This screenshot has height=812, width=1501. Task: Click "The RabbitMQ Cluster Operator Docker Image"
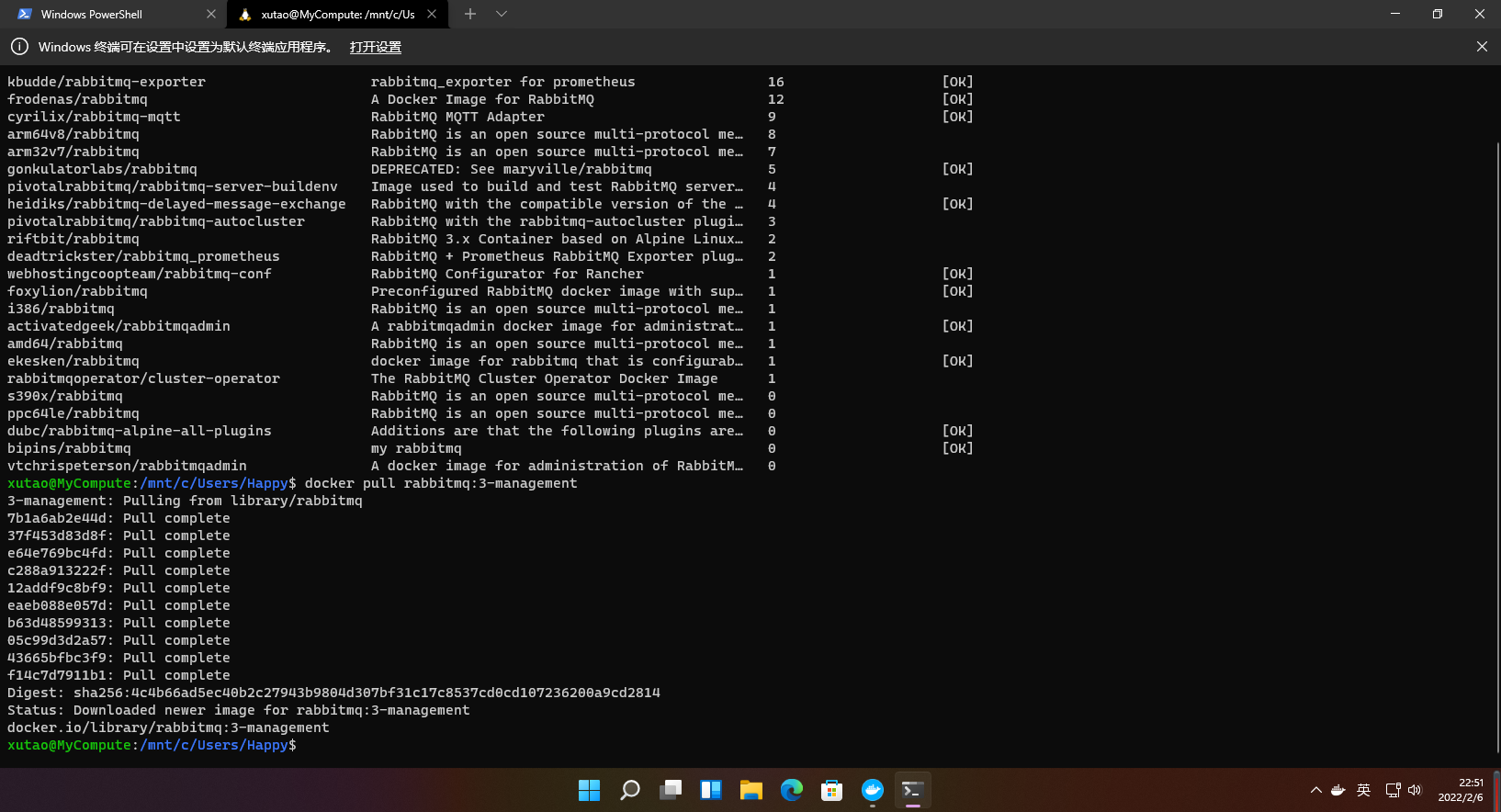coord(545,378)
